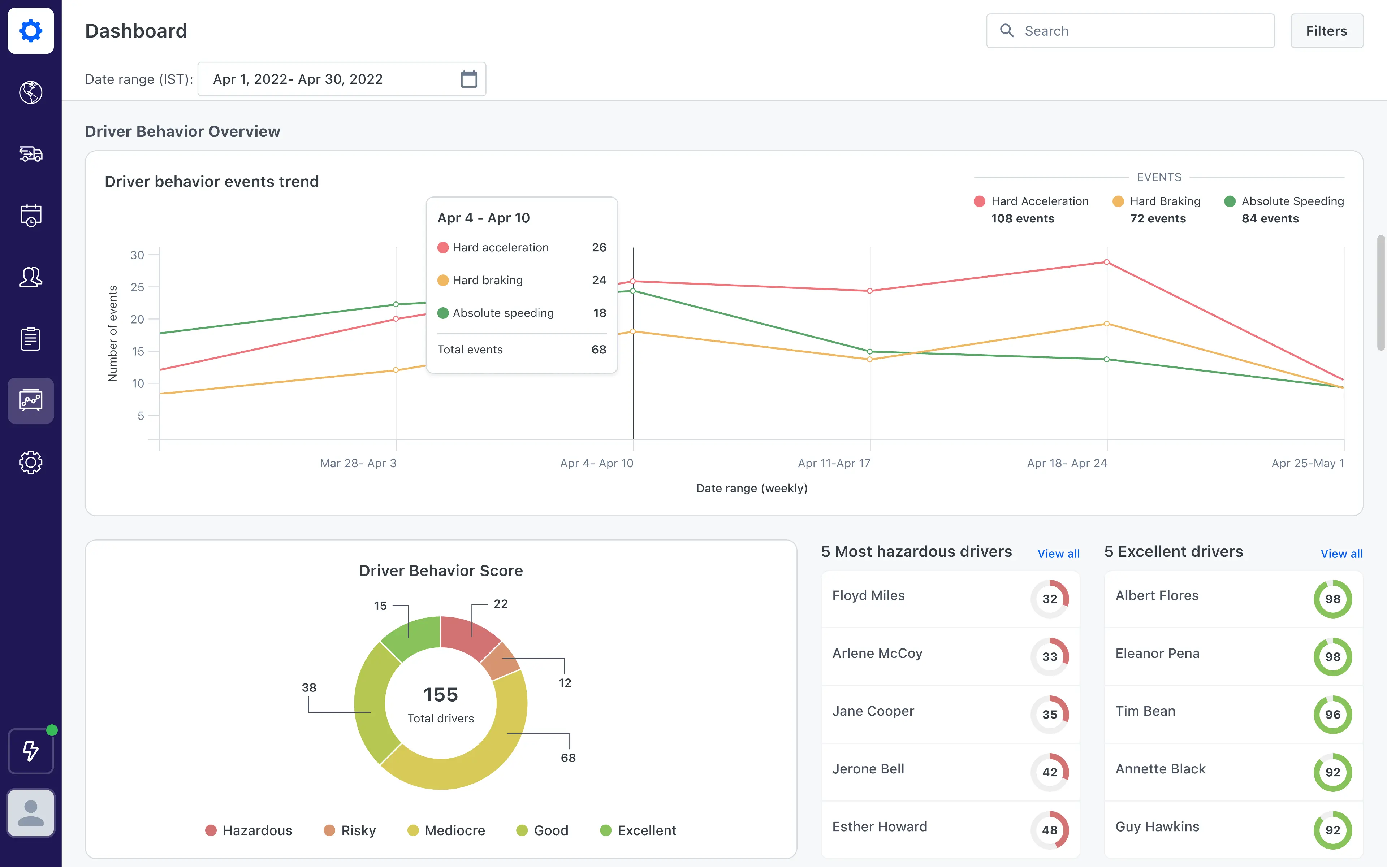
Task: Click the blue gear logo icon
Action: pos(30,30)
